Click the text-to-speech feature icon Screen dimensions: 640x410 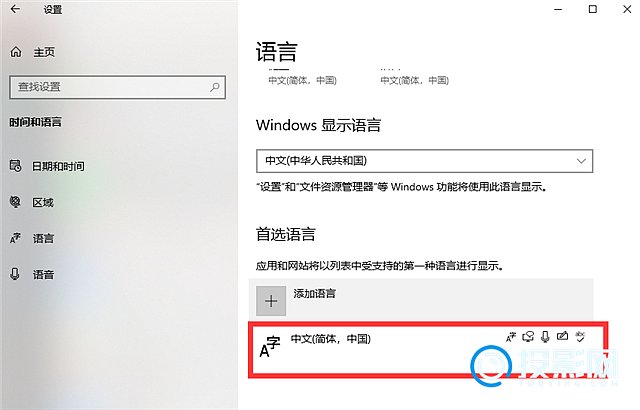coord(528,337)
